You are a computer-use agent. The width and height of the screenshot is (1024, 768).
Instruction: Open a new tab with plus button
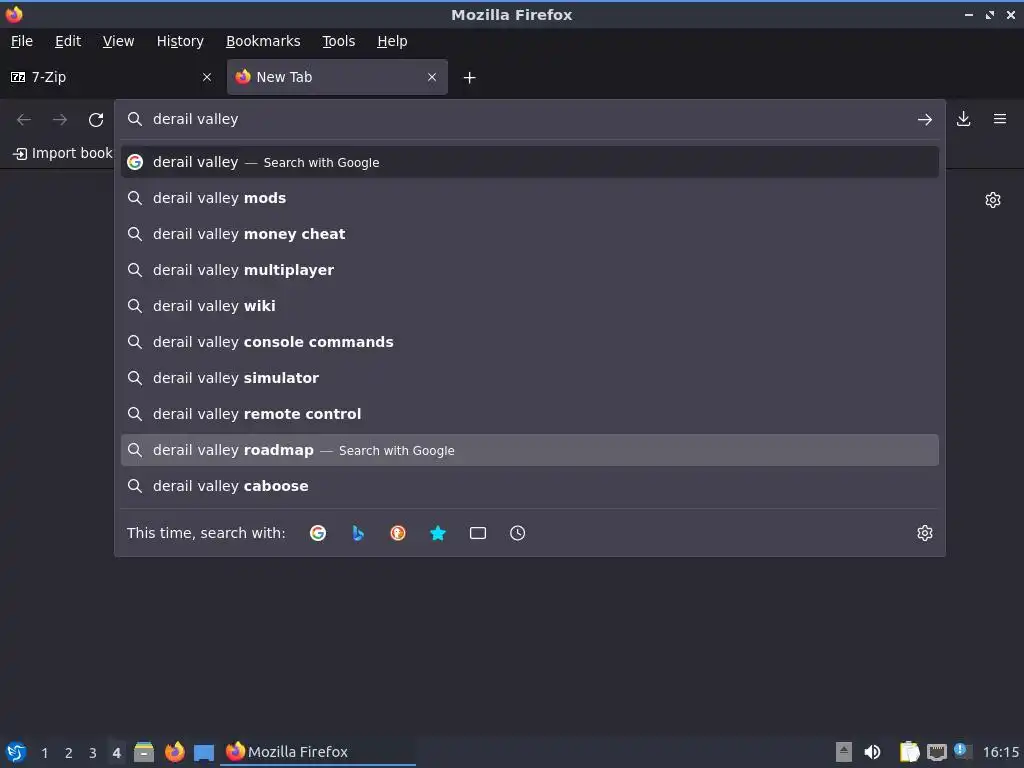pos(470,78)
